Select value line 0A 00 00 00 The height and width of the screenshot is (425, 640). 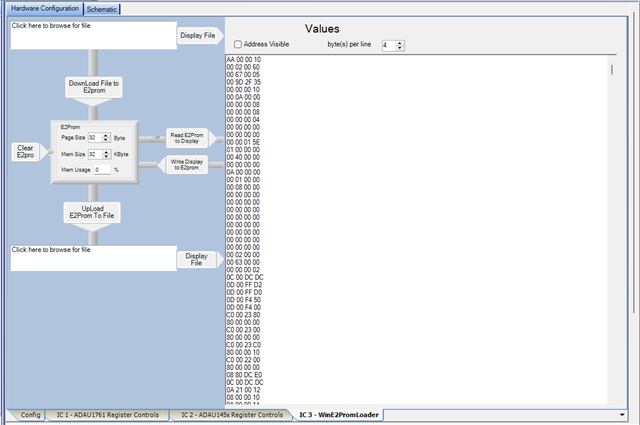point(243,172)
